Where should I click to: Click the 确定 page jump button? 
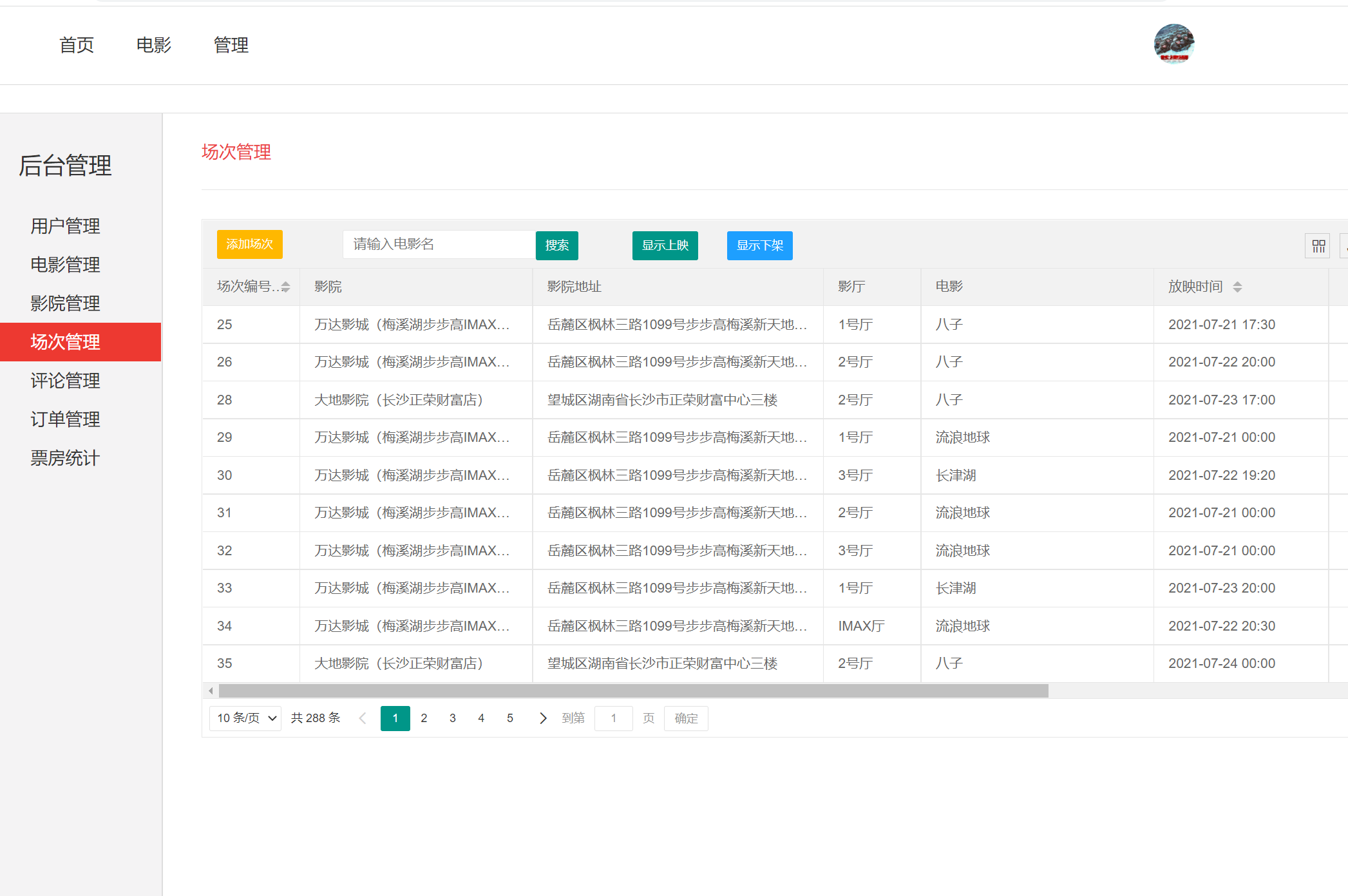coord(686,718)
